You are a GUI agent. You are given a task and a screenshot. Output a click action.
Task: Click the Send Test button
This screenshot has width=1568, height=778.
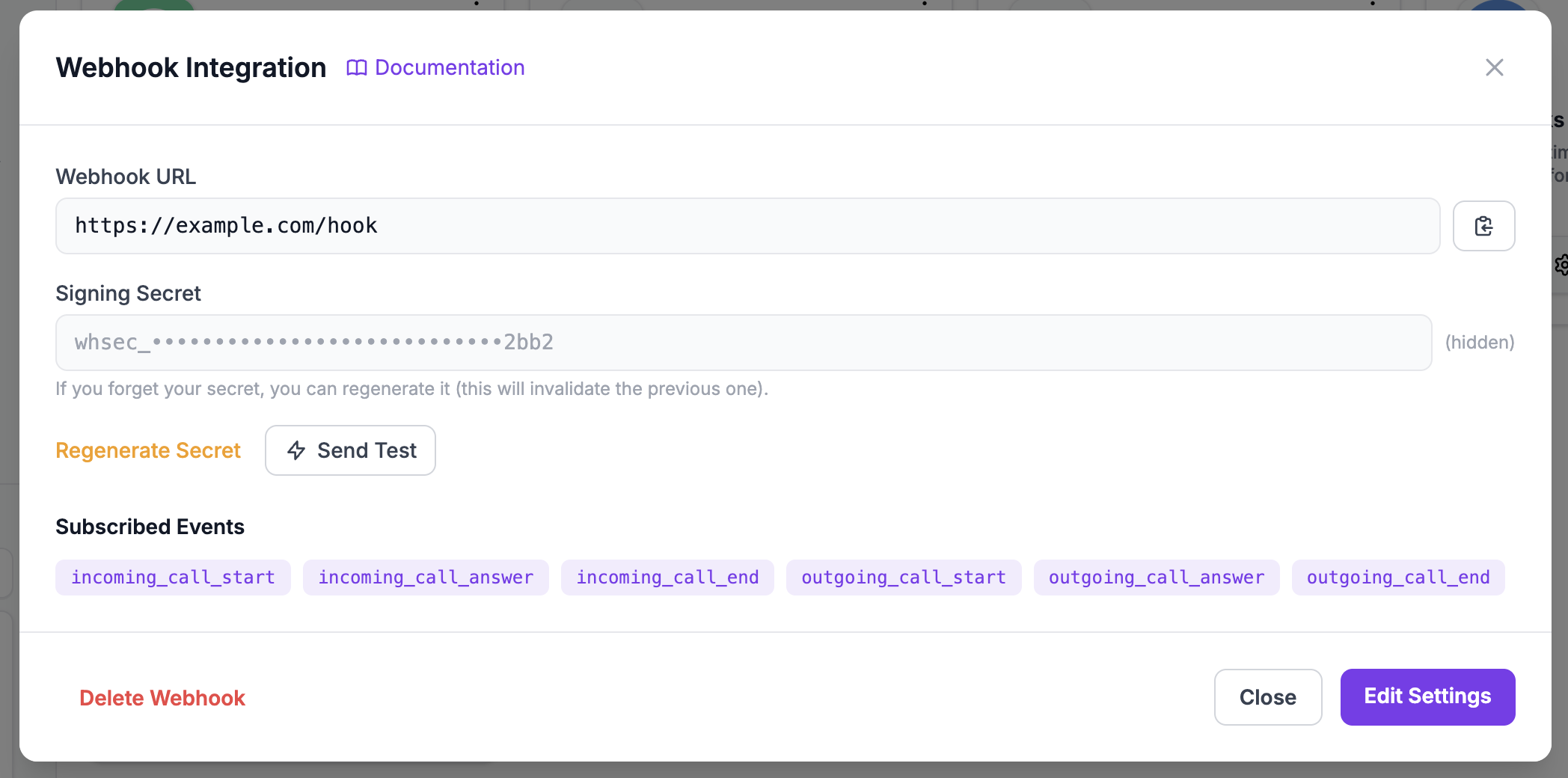pos(350,450)
